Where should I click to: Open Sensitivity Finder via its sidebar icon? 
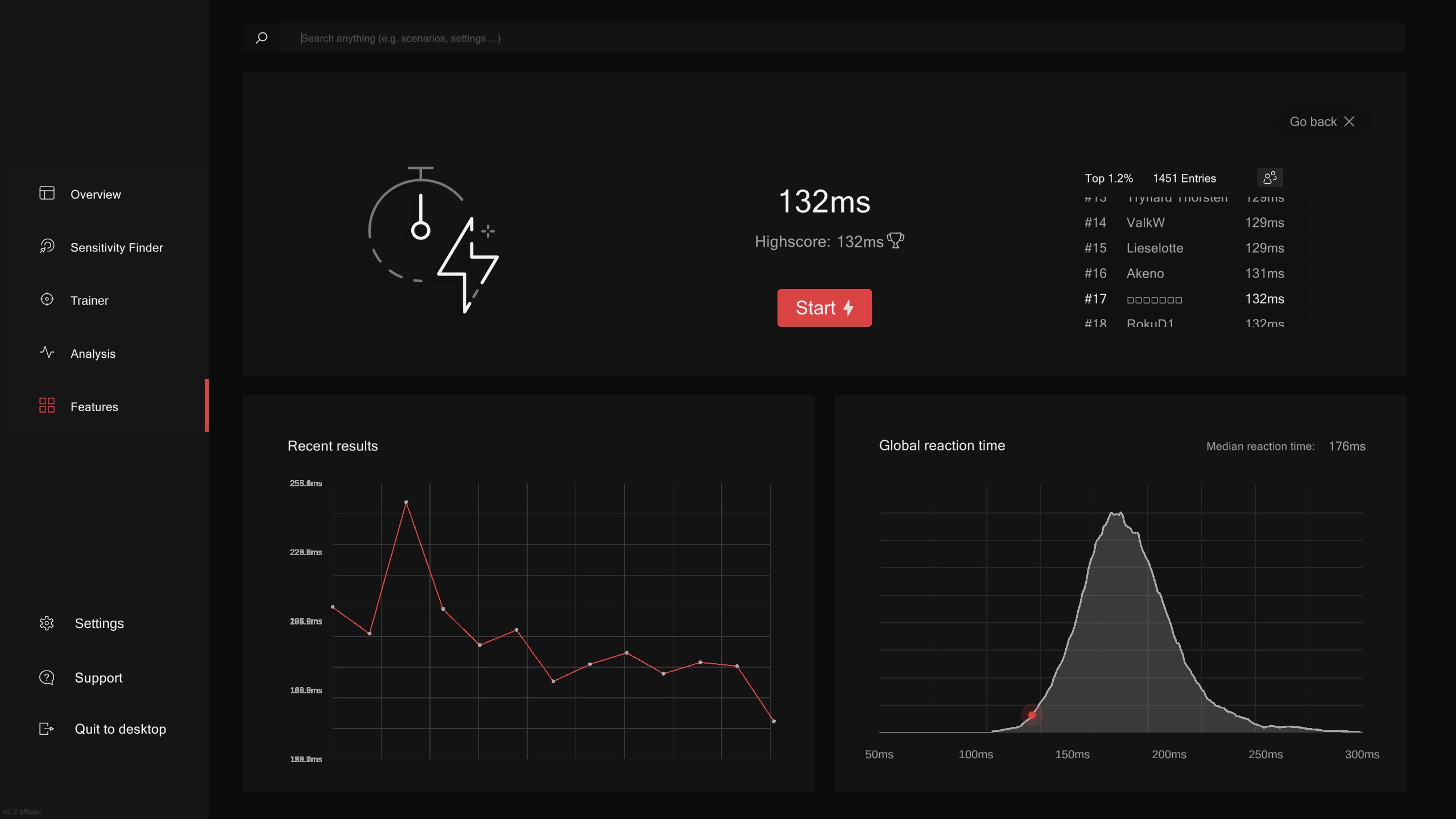tap(47, 246)
